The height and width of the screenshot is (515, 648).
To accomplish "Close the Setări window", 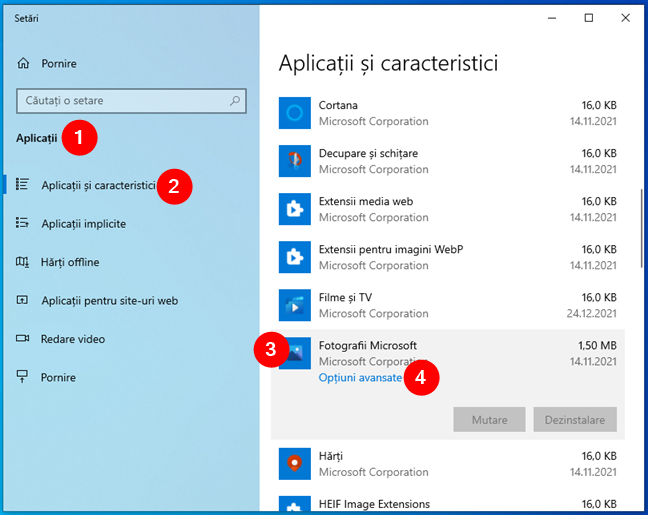I will (x=625, y=18).
